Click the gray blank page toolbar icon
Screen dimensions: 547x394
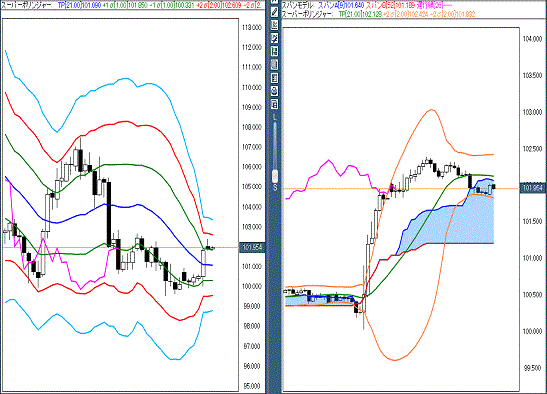point(275,65)
